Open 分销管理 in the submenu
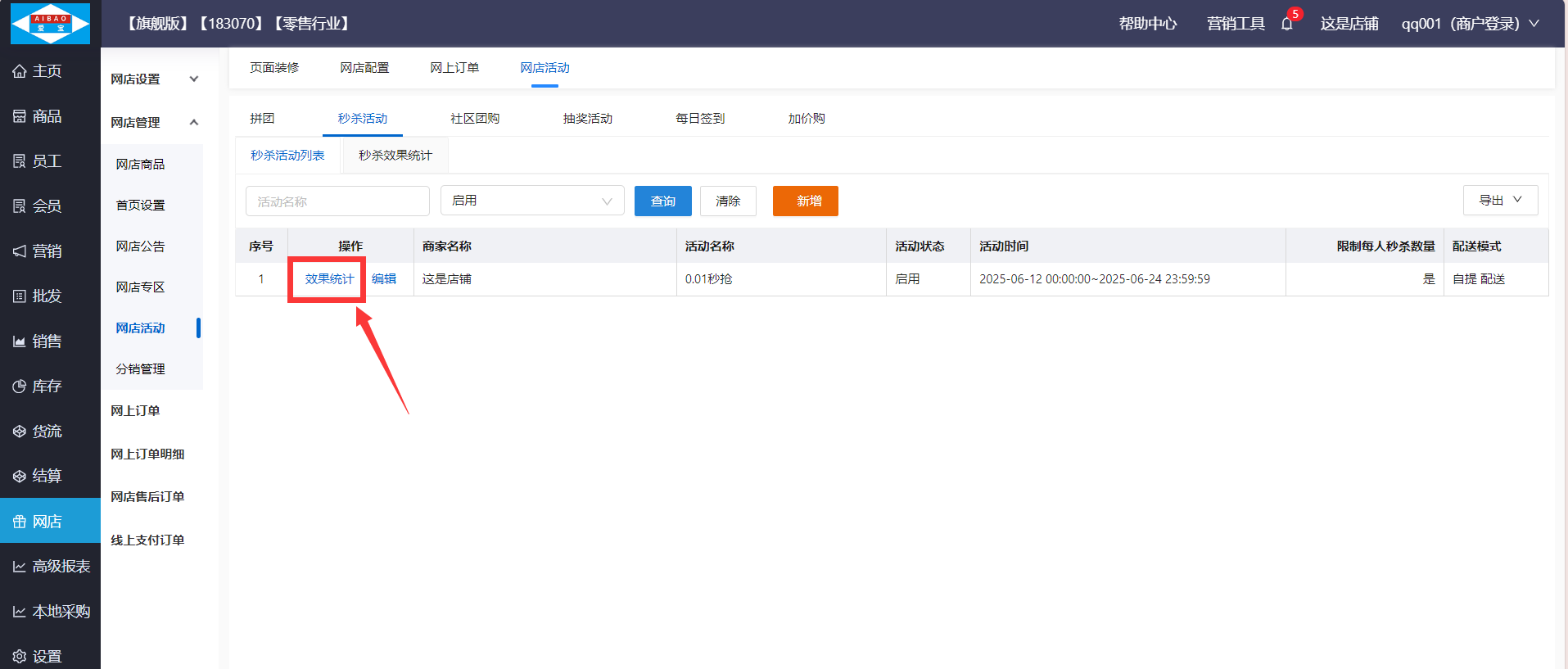This screenshot has width=1568, height=669. (141, 369)
